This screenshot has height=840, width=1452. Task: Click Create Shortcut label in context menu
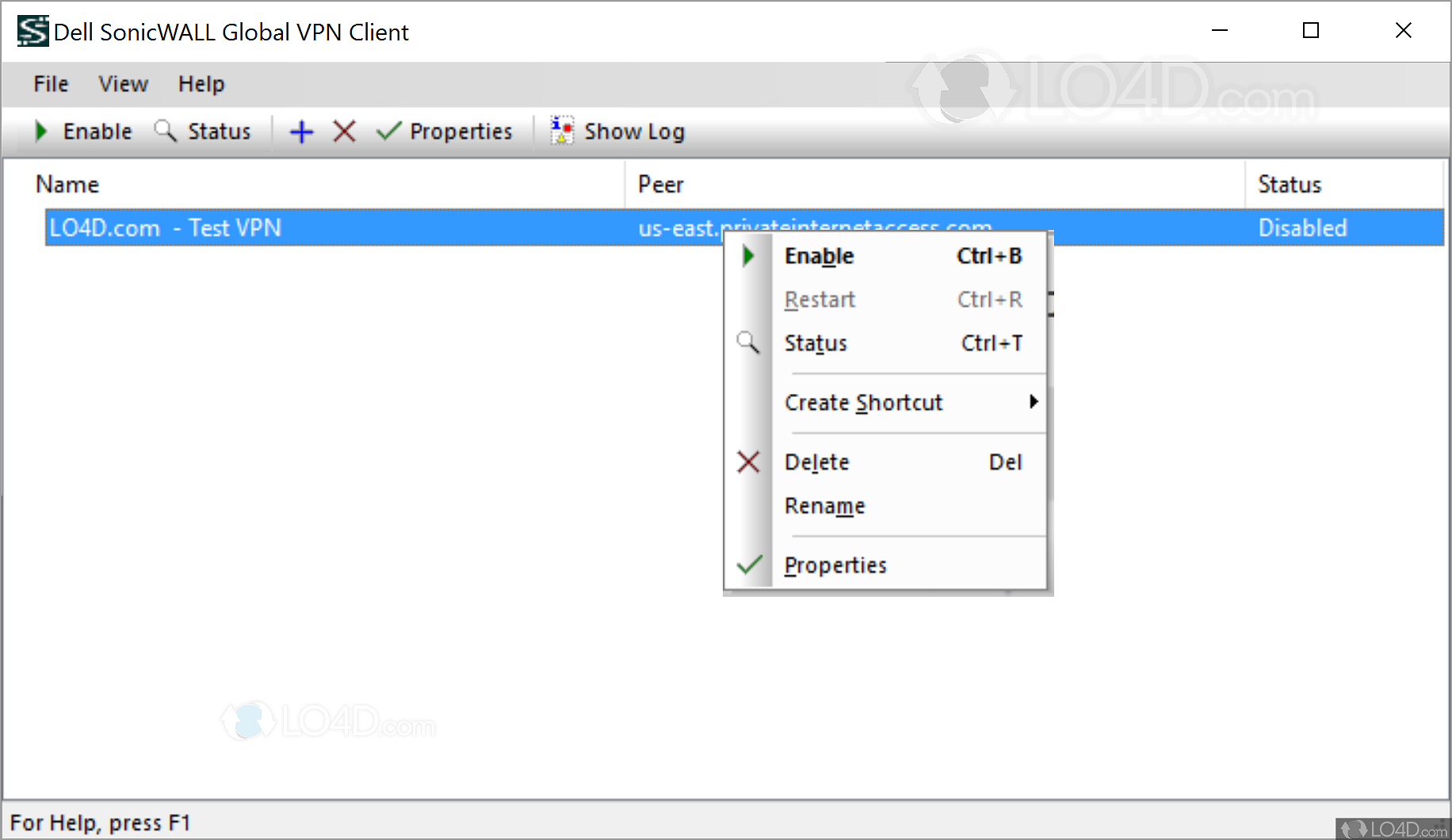(863, 403)
